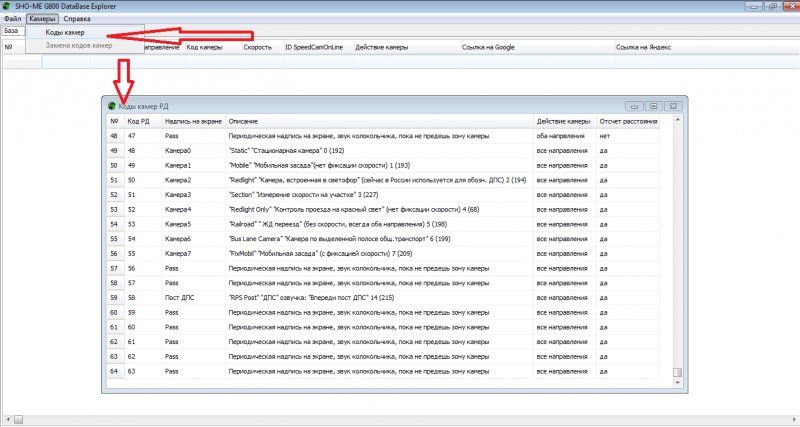The height and width of the screenshot is (427, 800).
Task: Click the Камеры menu
Action: pyautogui.click(x=42, y=19)
